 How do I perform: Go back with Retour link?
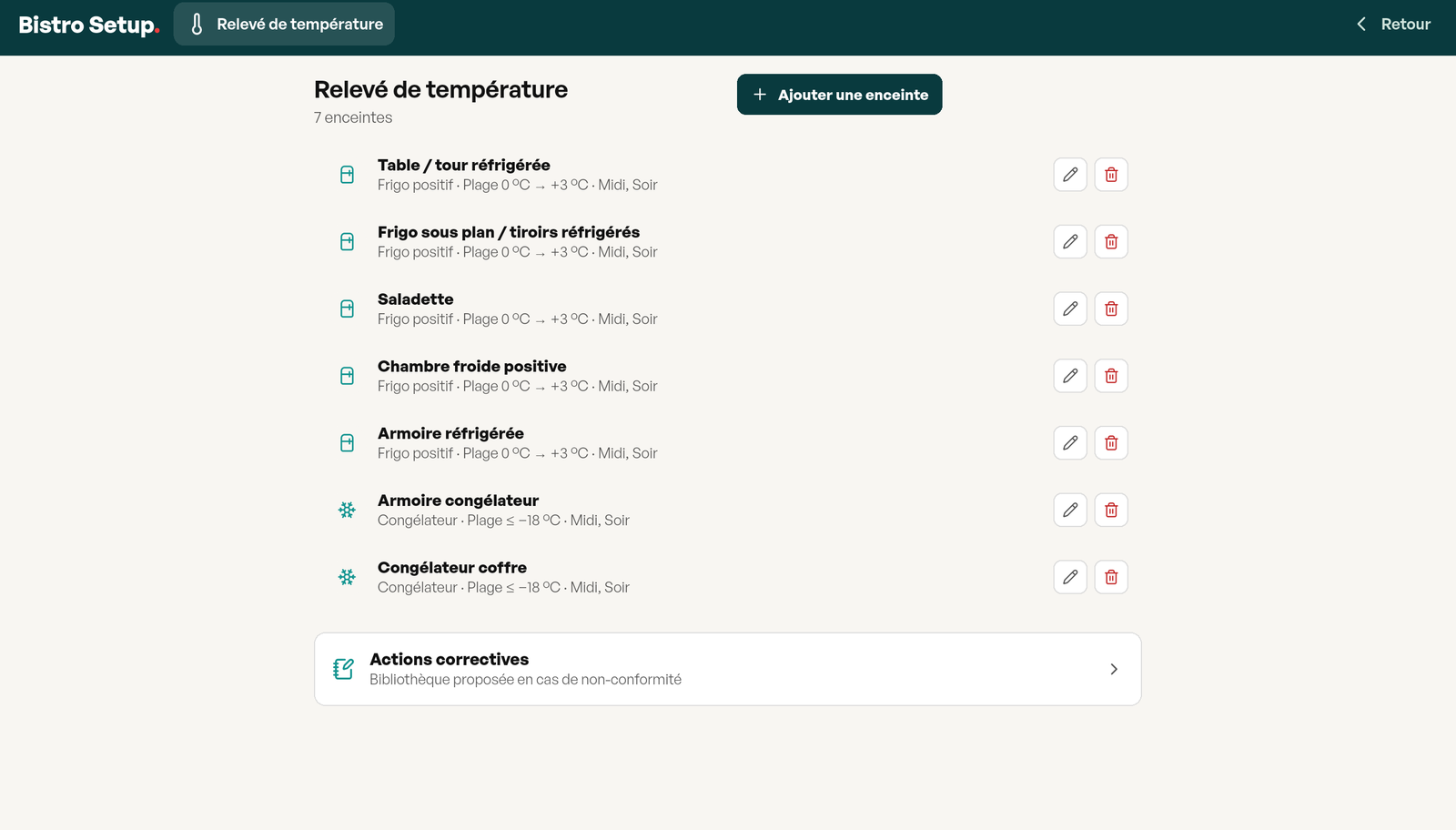point(1393,25)
